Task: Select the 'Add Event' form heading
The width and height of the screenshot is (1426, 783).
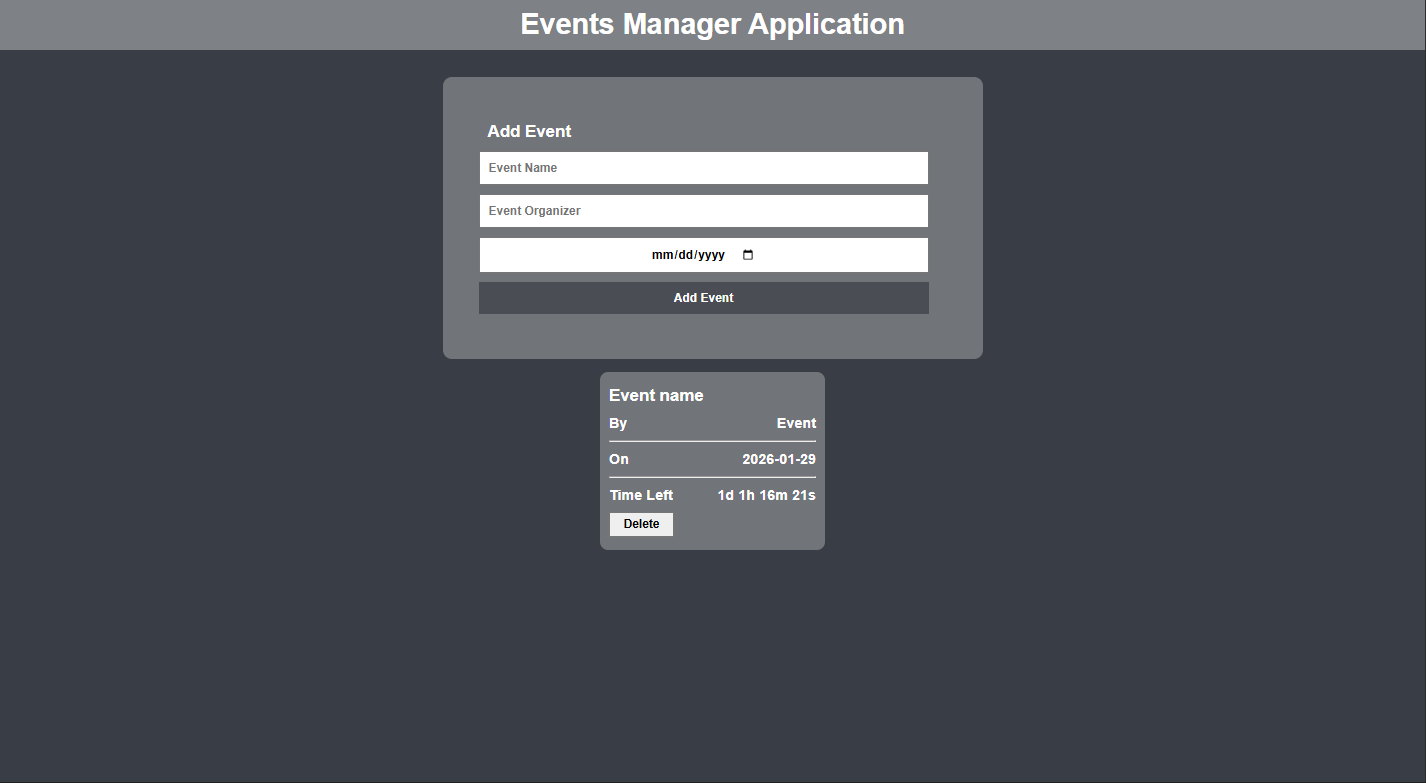Action: point(529,131)
